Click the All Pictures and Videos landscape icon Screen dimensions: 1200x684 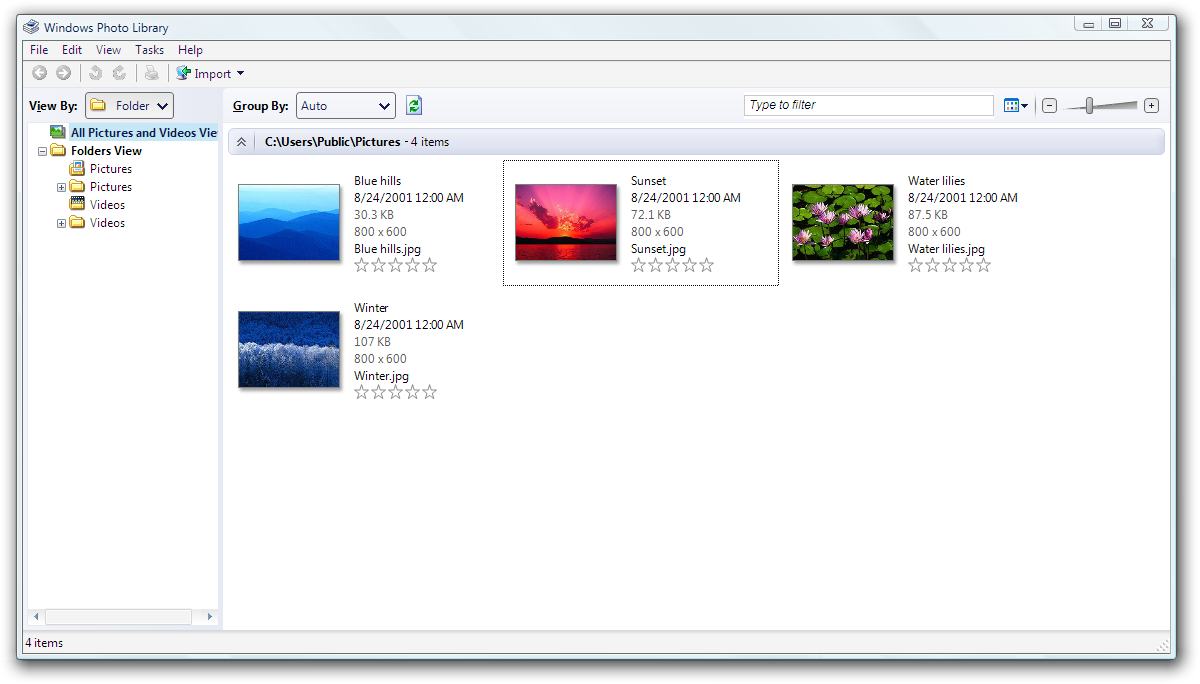click(x=58, y=132)
